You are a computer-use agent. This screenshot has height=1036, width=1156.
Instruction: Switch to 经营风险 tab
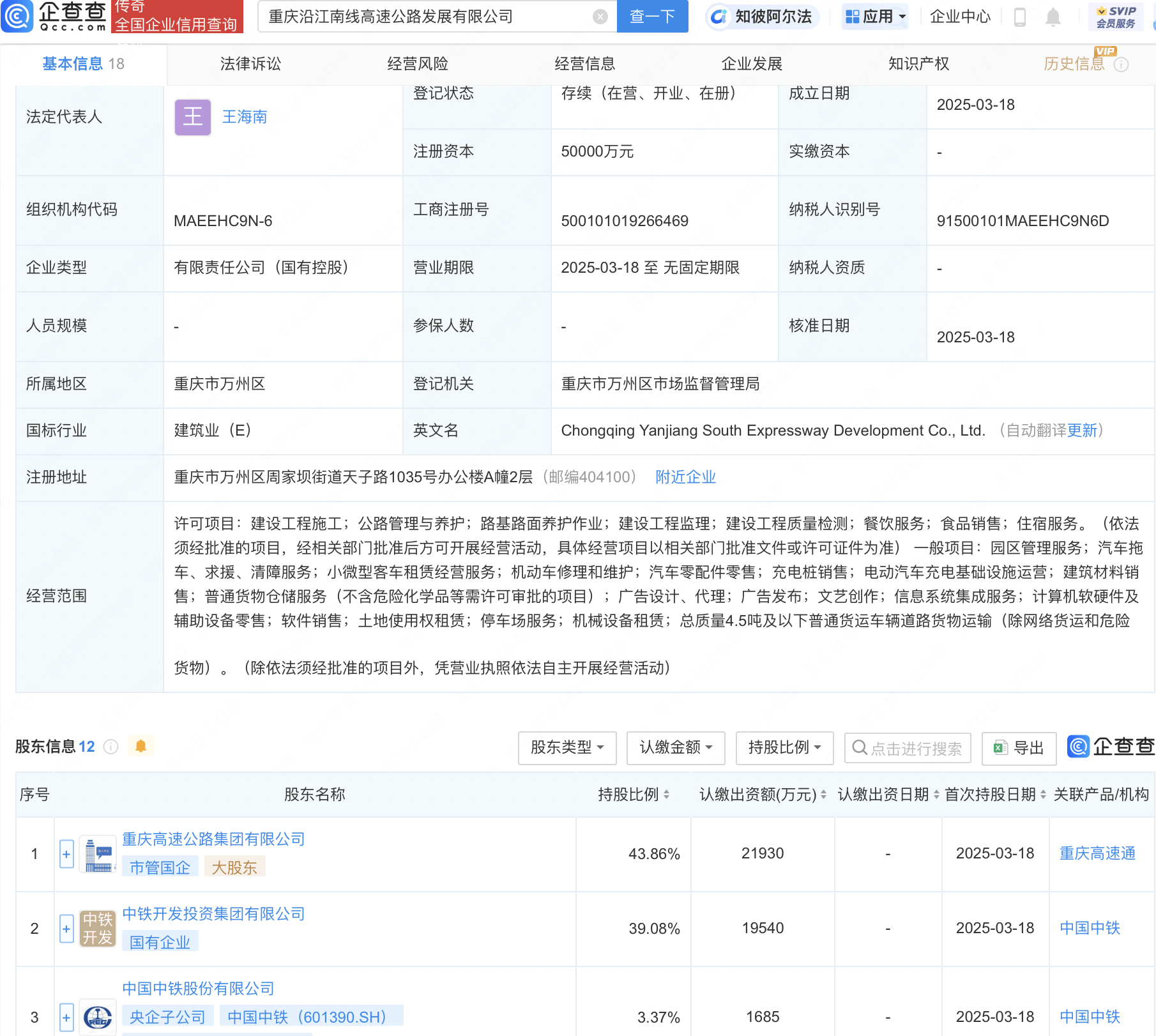point(418,64)
